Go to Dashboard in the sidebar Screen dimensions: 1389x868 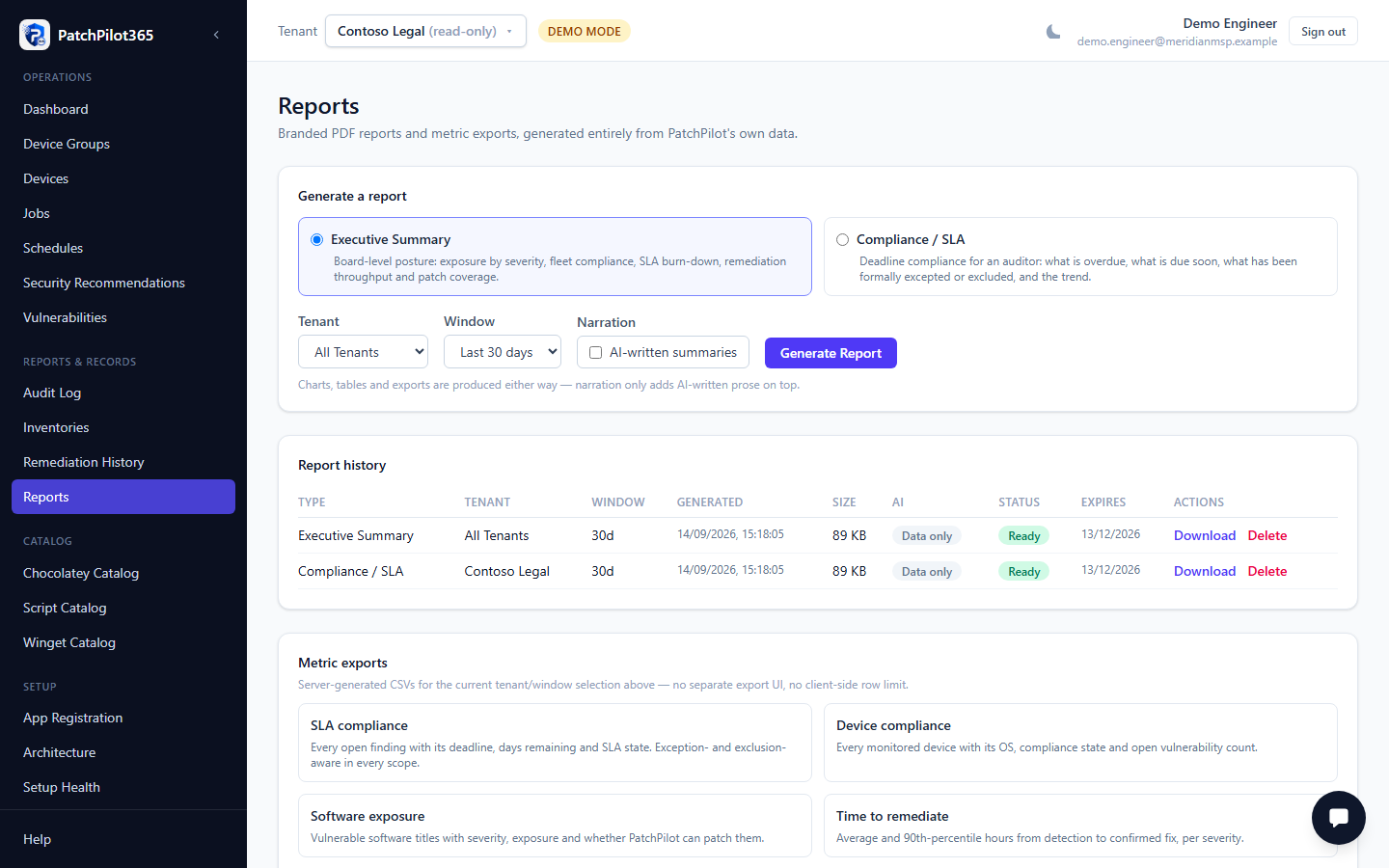pyautogui.click(x=123, y=109)
